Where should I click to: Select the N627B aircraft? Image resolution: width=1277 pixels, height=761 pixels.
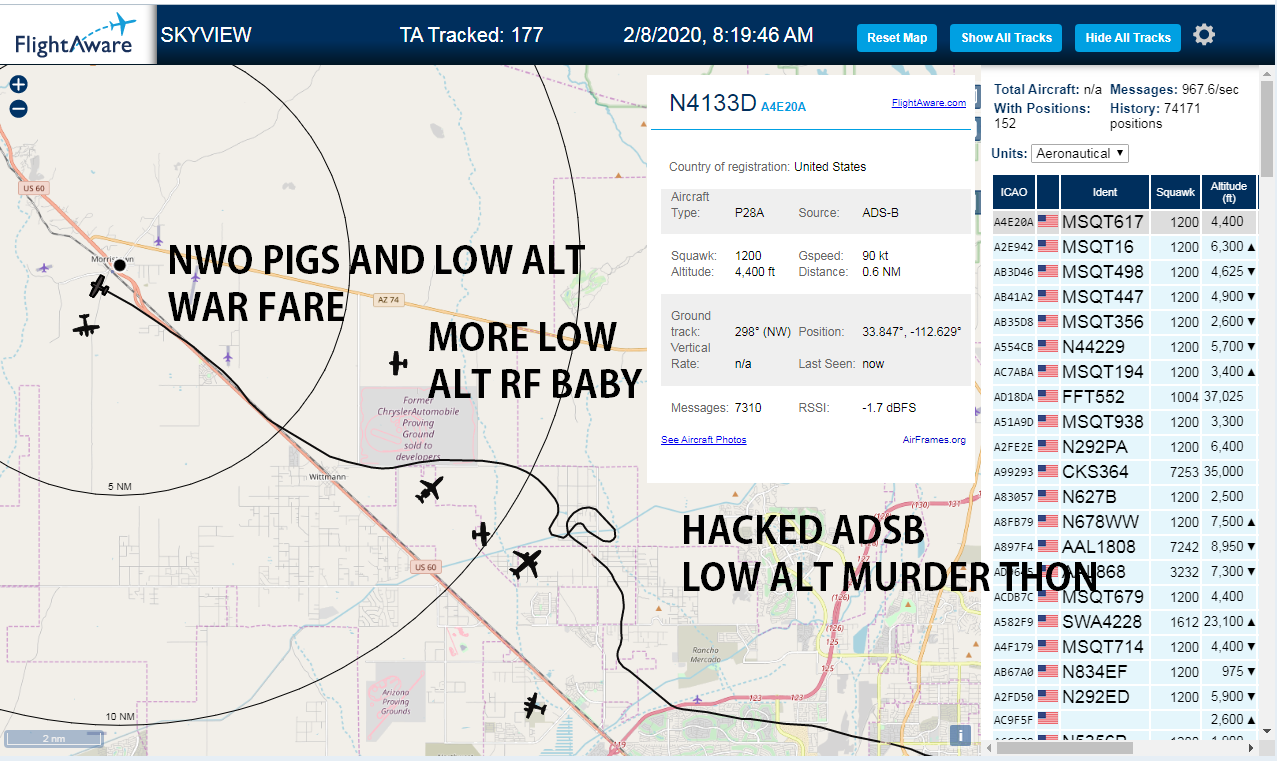point(1124,497)
